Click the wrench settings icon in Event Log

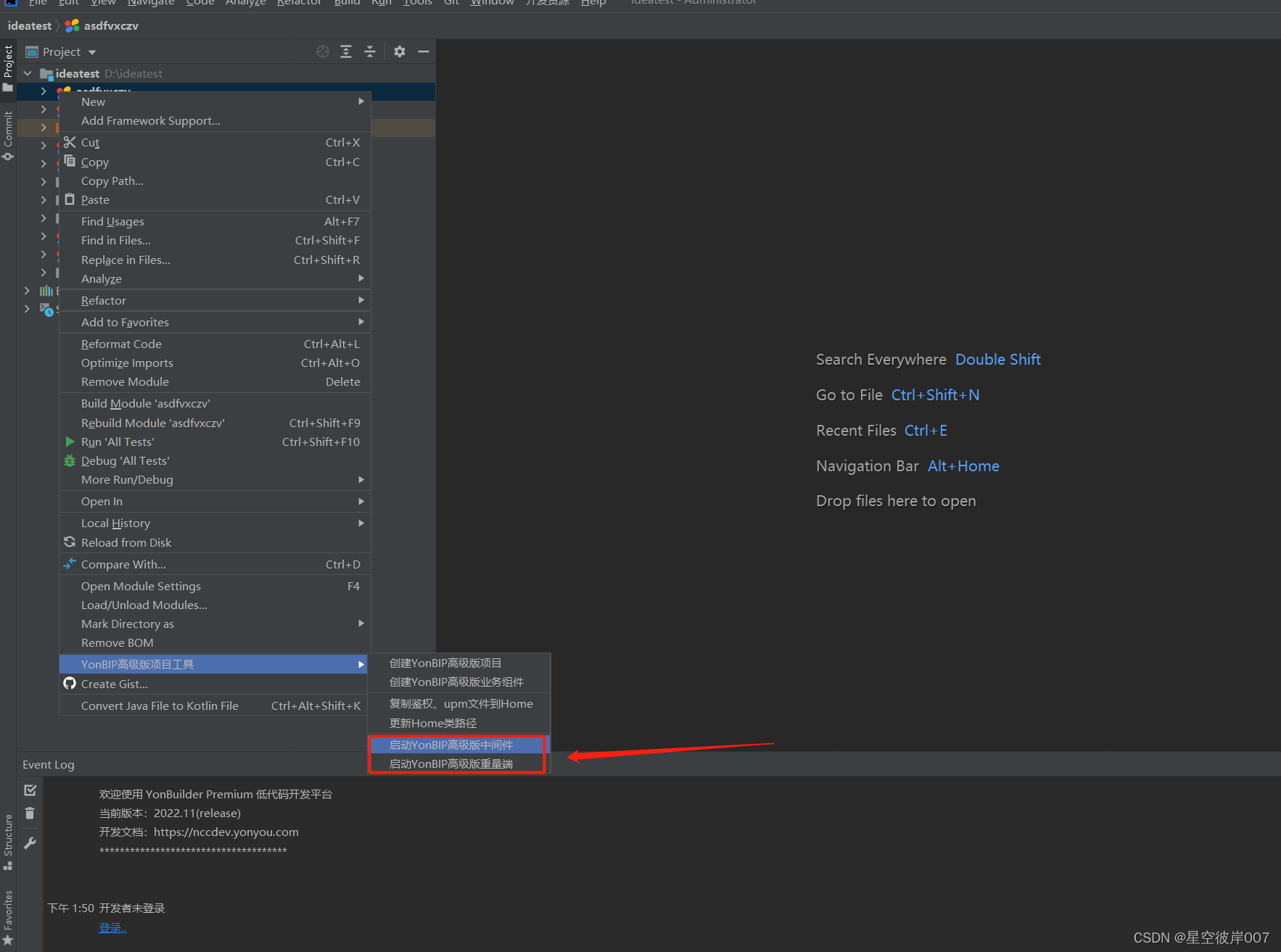pyautogui.click(x=30, y=843)
